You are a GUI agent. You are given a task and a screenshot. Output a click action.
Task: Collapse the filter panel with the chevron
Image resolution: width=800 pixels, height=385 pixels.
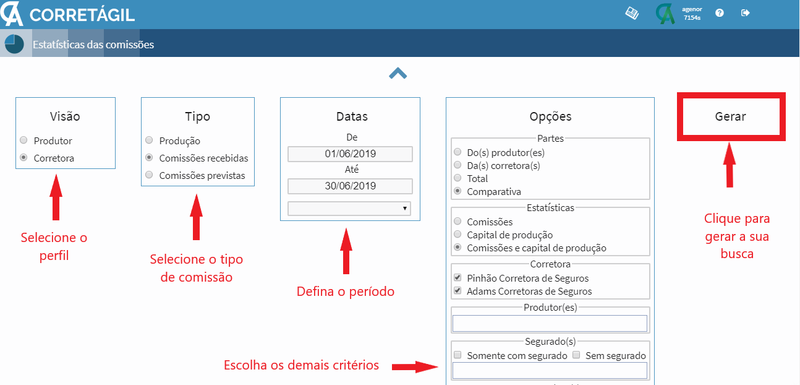click(398, 73)
